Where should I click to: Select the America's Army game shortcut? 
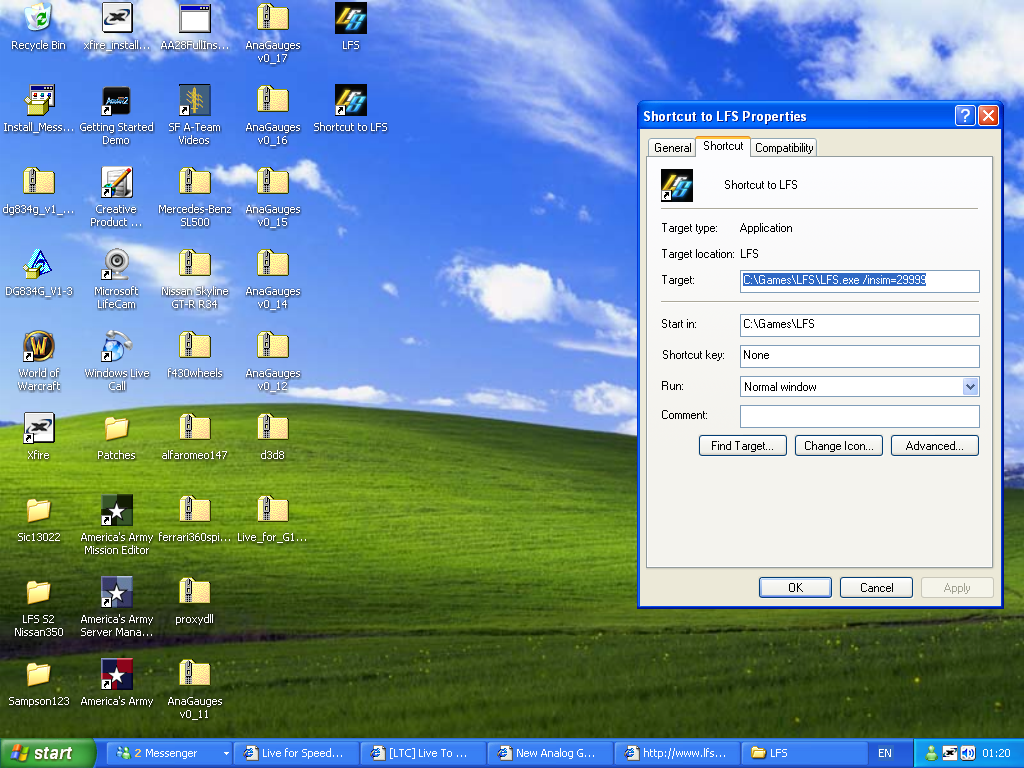tap(117, 682)
